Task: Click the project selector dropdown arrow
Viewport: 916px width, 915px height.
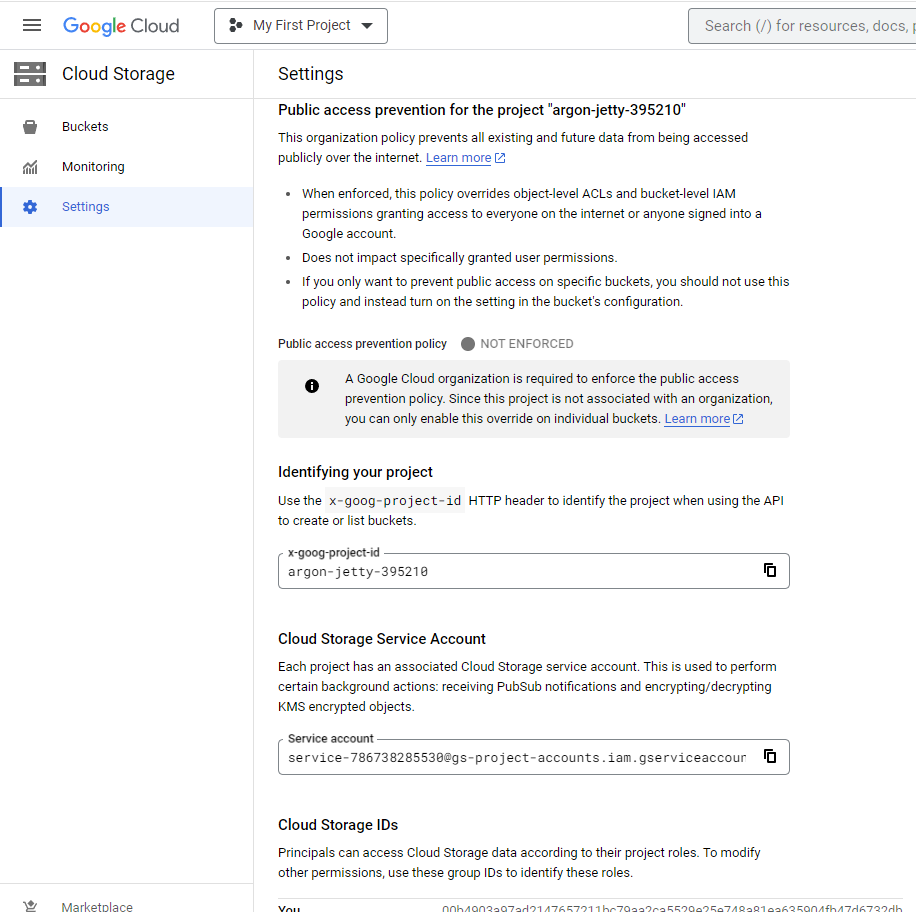Action: pyautogui.click(x=367, y=26)
